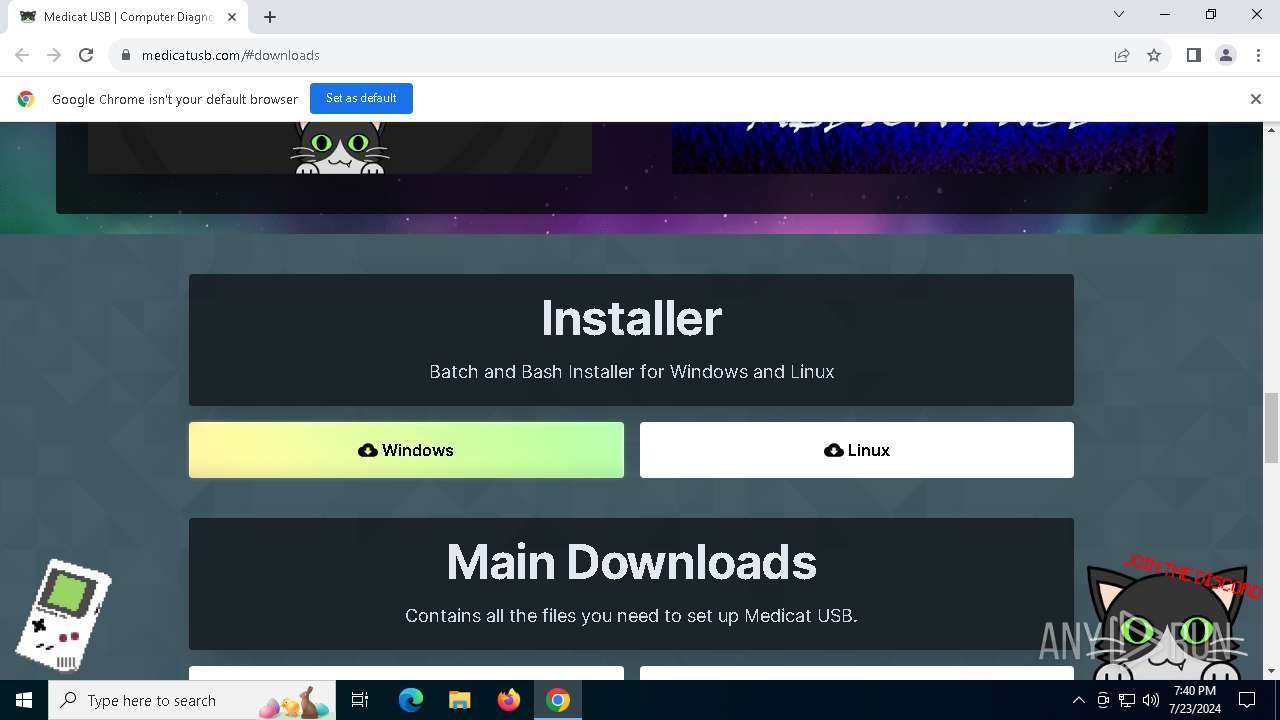Click the Main Downloads heading
Screen dimensions: 1280x720
point(631,562)
